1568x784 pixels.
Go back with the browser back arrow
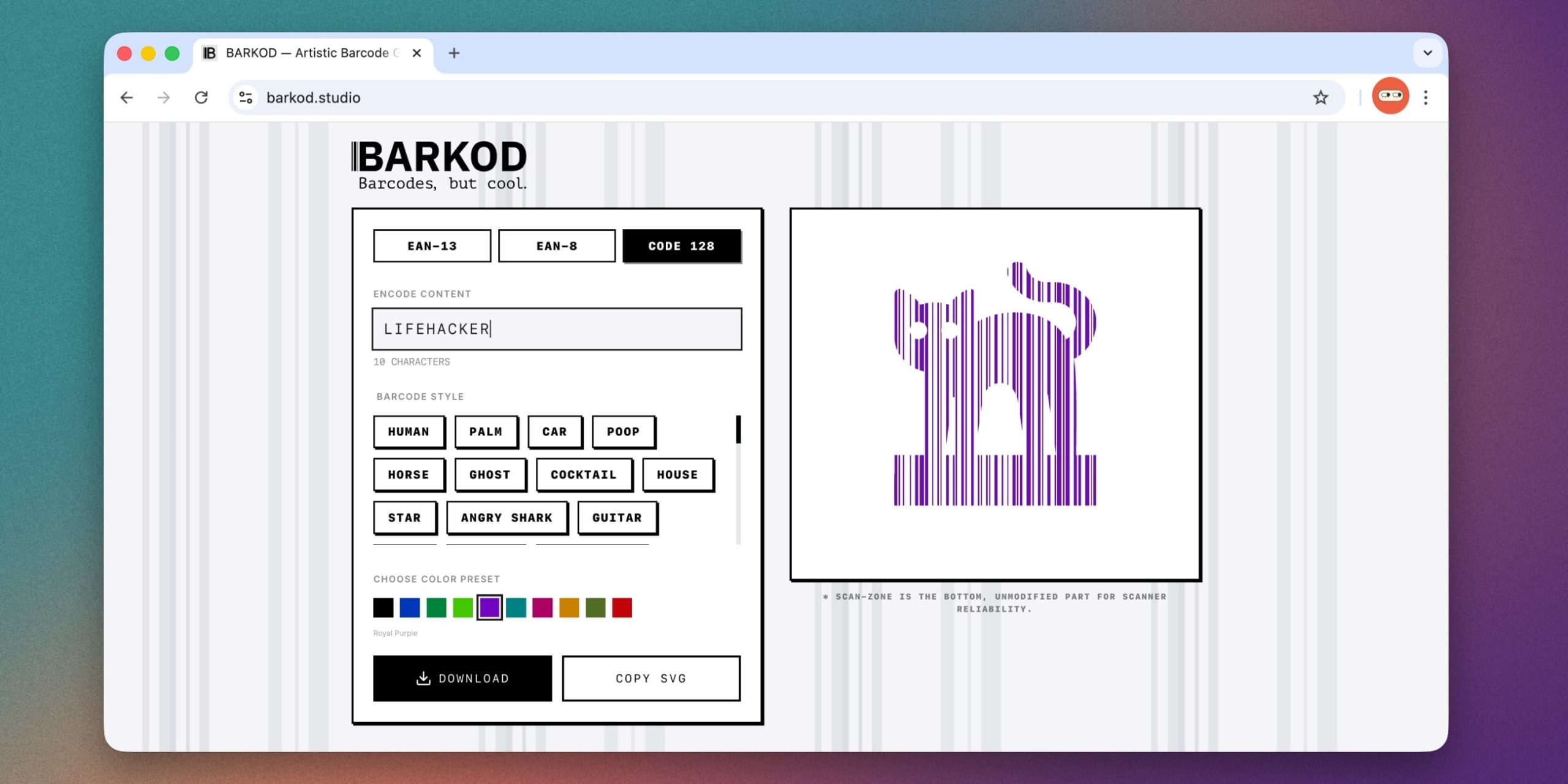coord(127,97)
